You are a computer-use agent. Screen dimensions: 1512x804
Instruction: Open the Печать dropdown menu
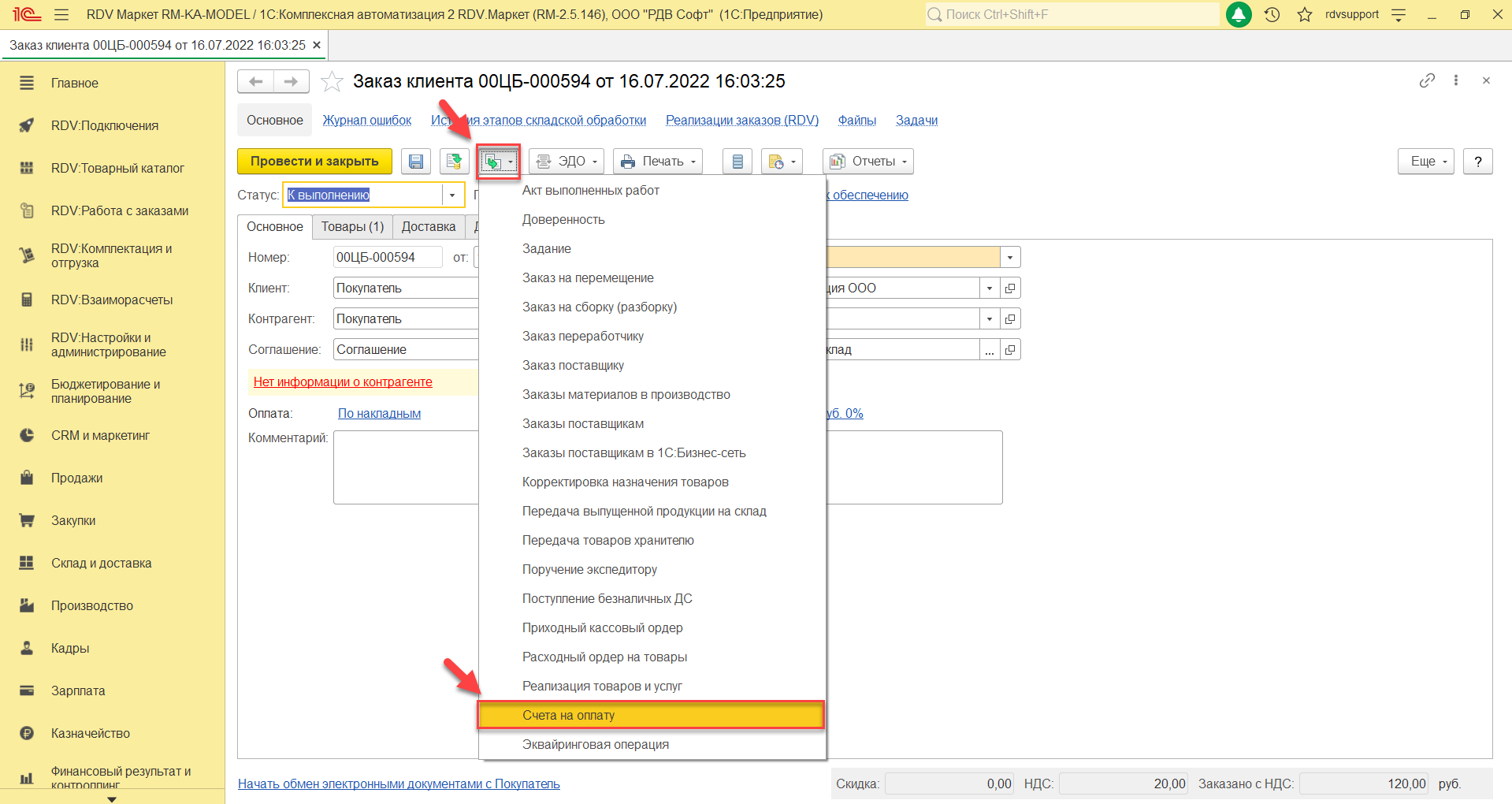click(x=659, y=162)
